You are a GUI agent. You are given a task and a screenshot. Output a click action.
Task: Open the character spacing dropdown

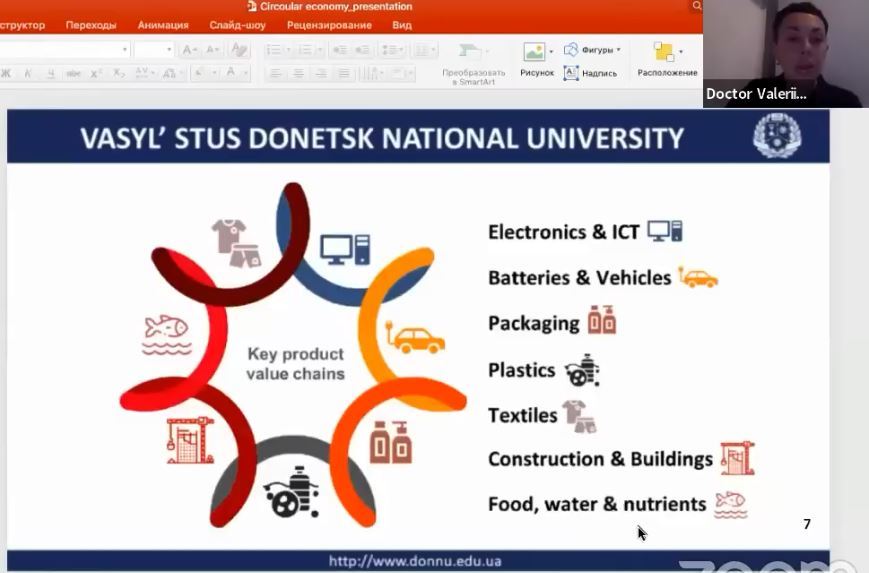(144, 73)
